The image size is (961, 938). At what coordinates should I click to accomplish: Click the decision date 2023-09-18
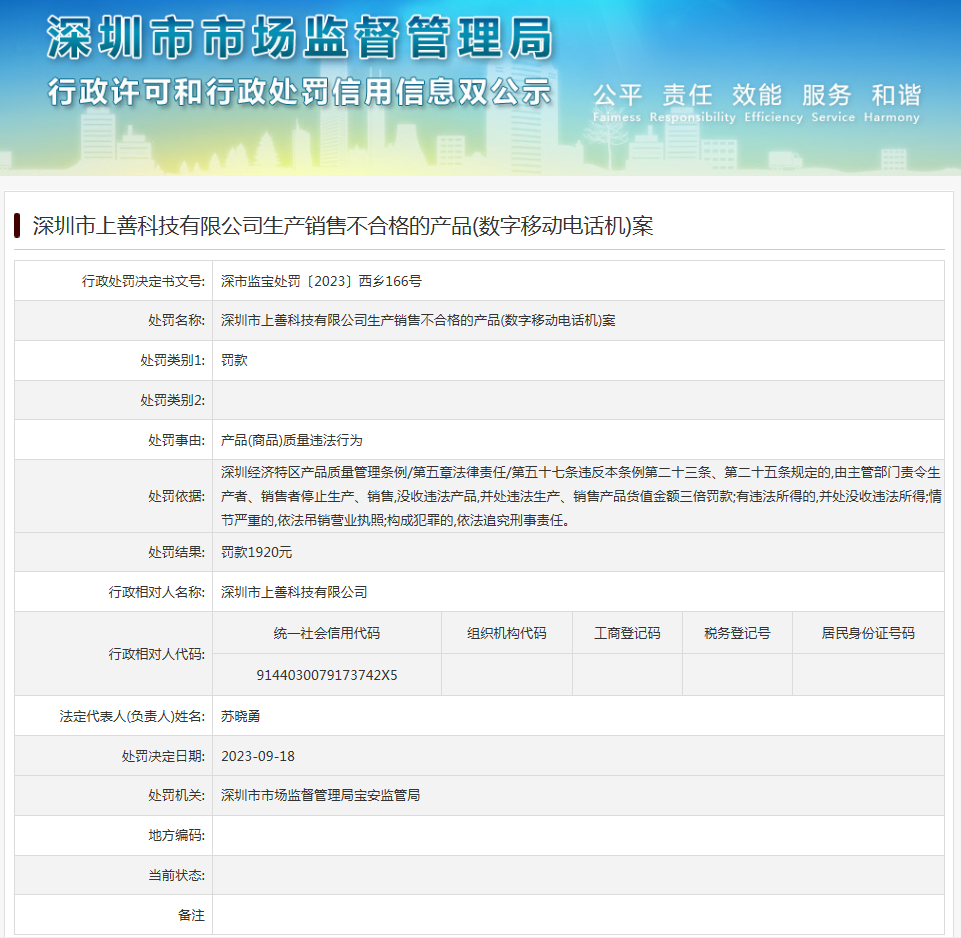click(258, 756)
